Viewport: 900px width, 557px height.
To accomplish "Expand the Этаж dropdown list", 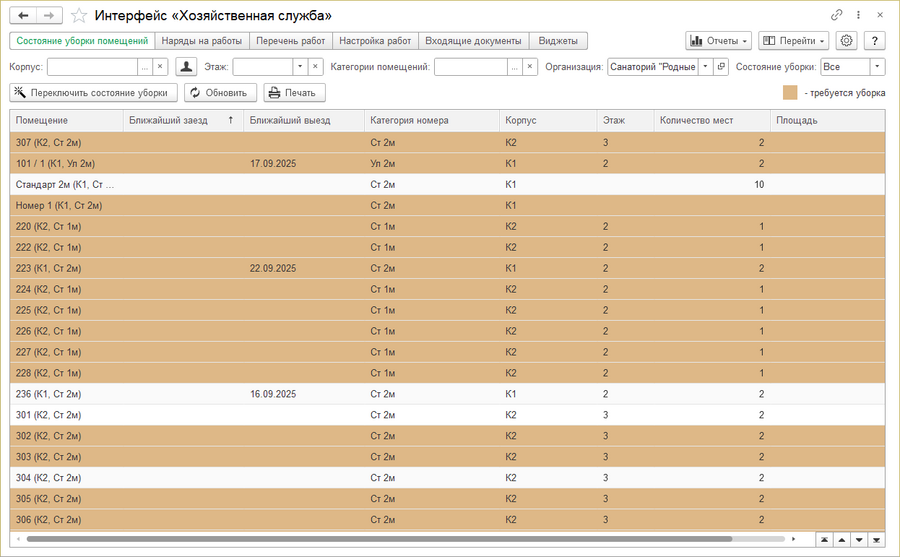I will pyautogui.click(x=299, y=67).
